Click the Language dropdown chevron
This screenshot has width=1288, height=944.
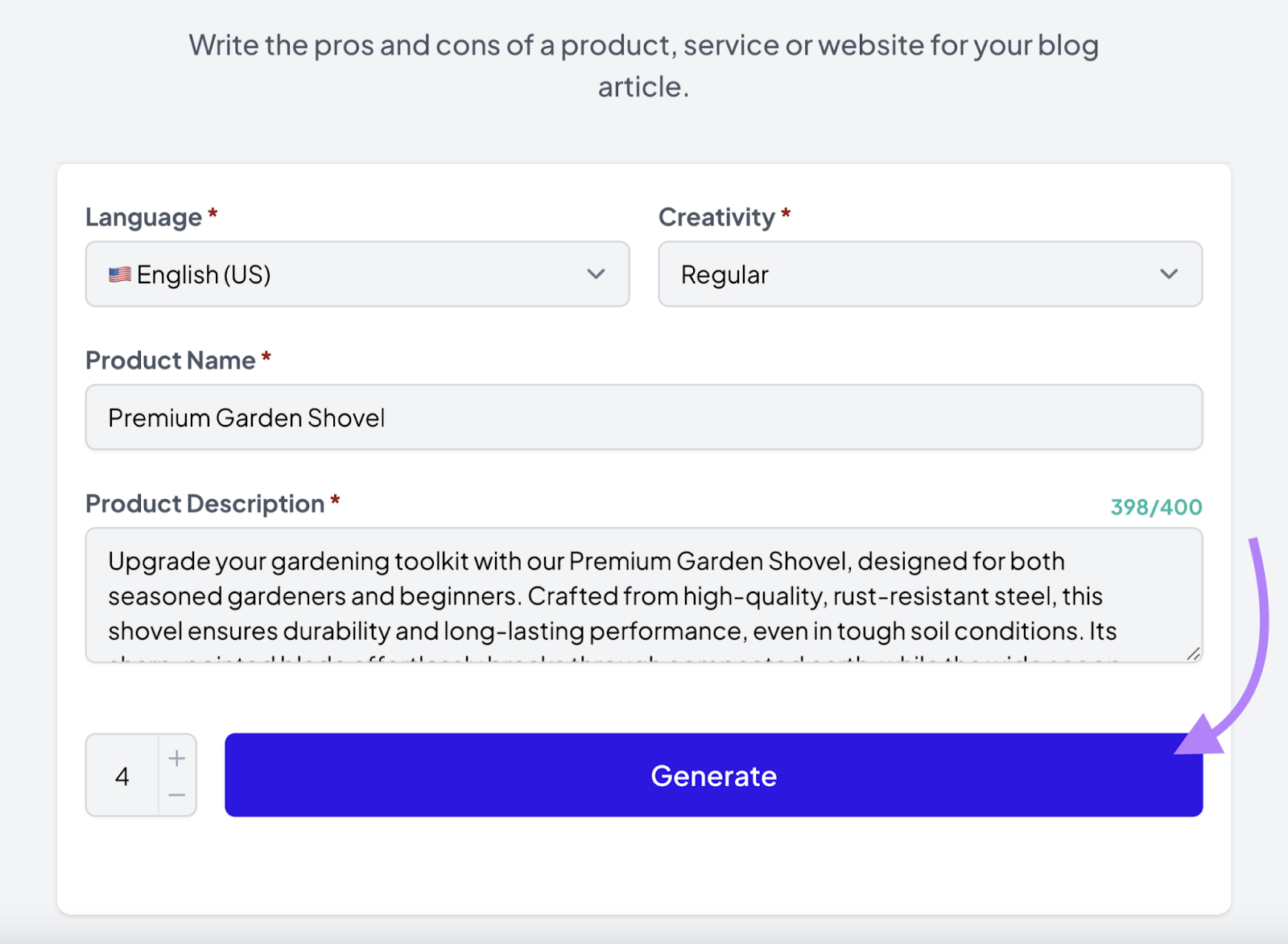coord(597,274)
